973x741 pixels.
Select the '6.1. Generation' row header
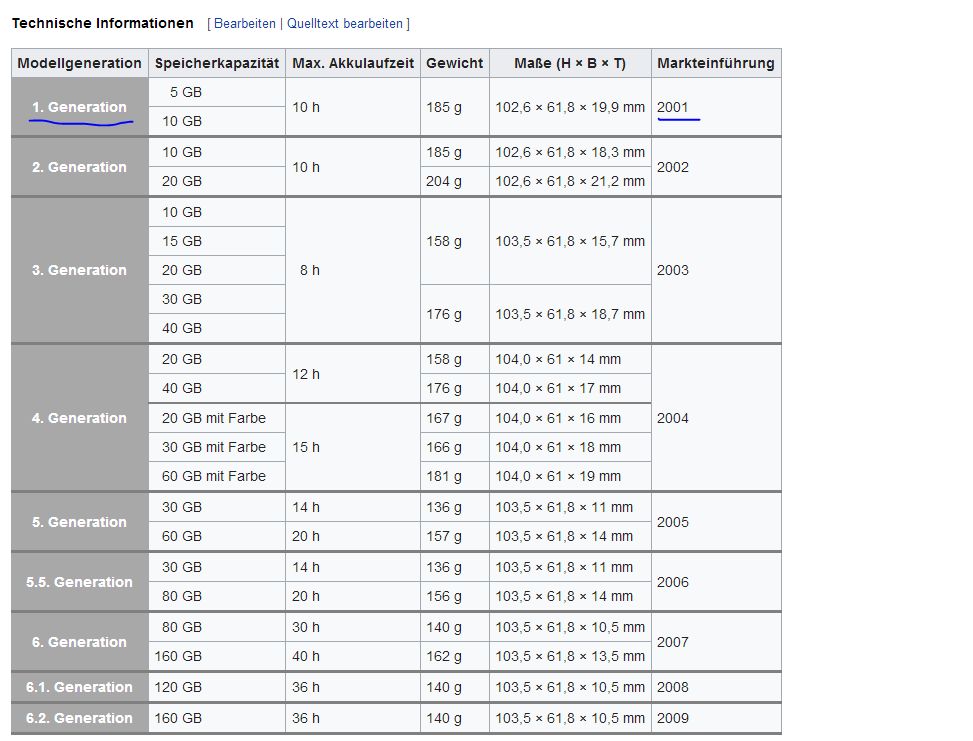80,687
